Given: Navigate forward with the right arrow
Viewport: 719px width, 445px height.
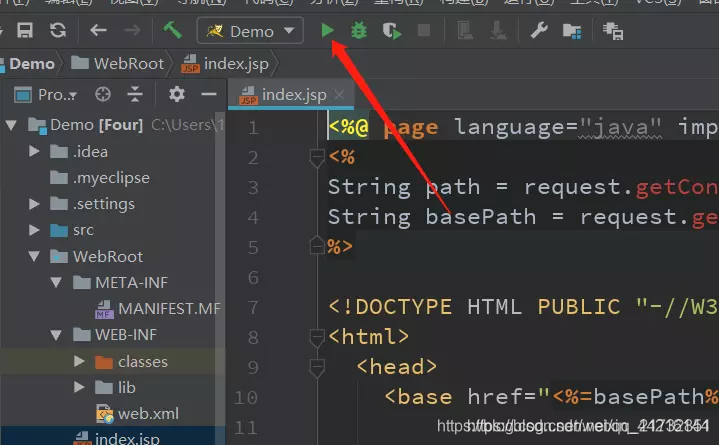Looking at the screenshot, I should pos(132,31).
